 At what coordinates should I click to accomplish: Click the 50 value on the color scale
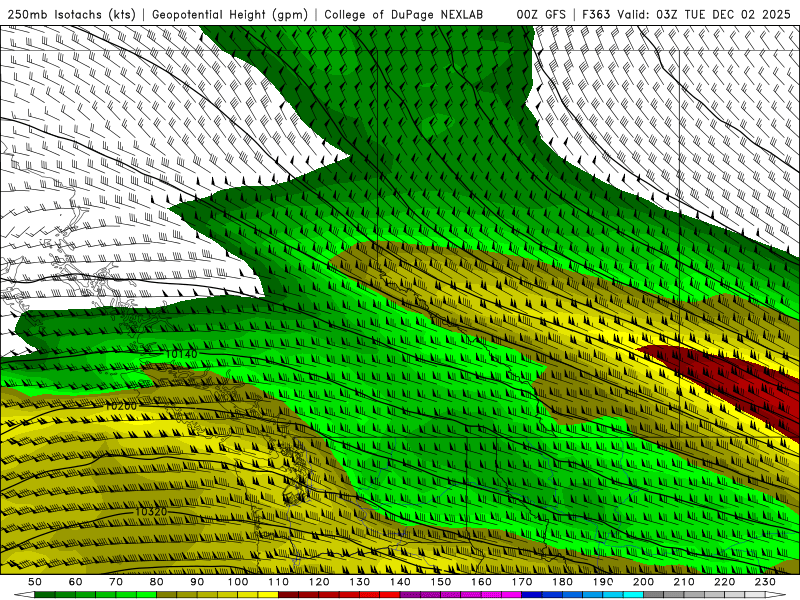tap(35, 582)
